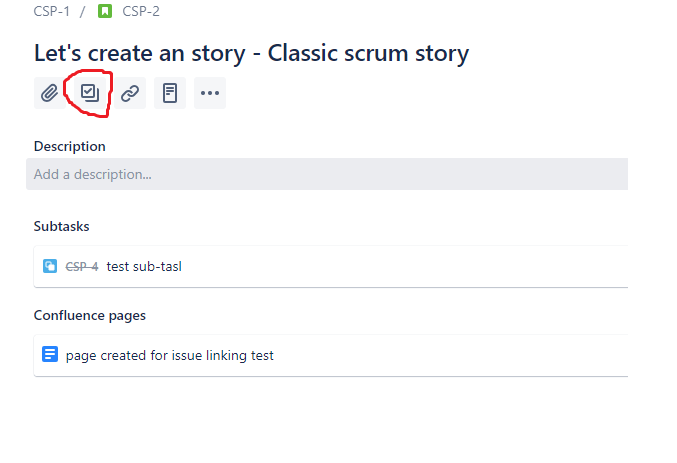Click the Description section label

[x=70, y=146]
